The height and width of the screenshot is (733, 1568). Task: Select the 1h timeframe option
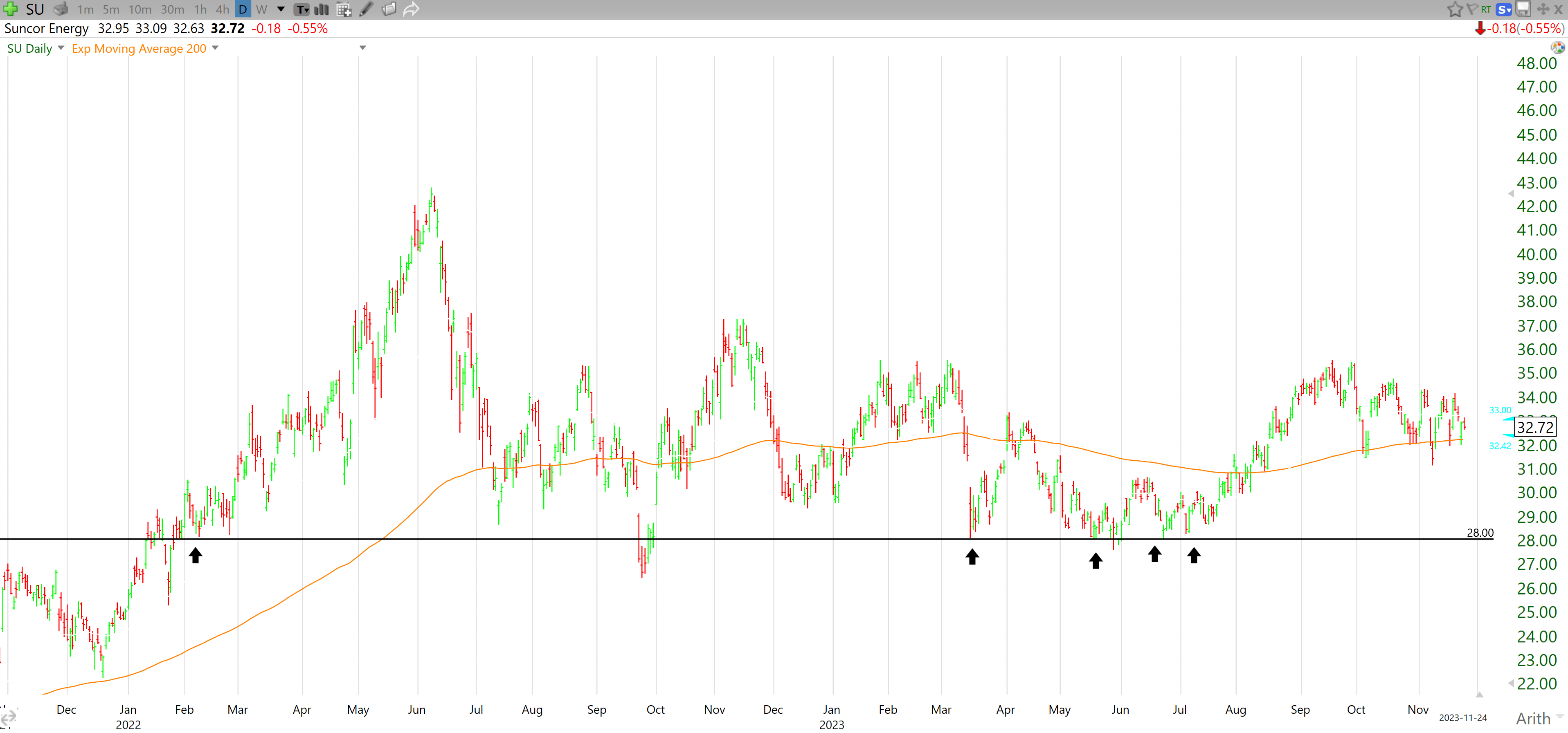(x=200, y=9)
